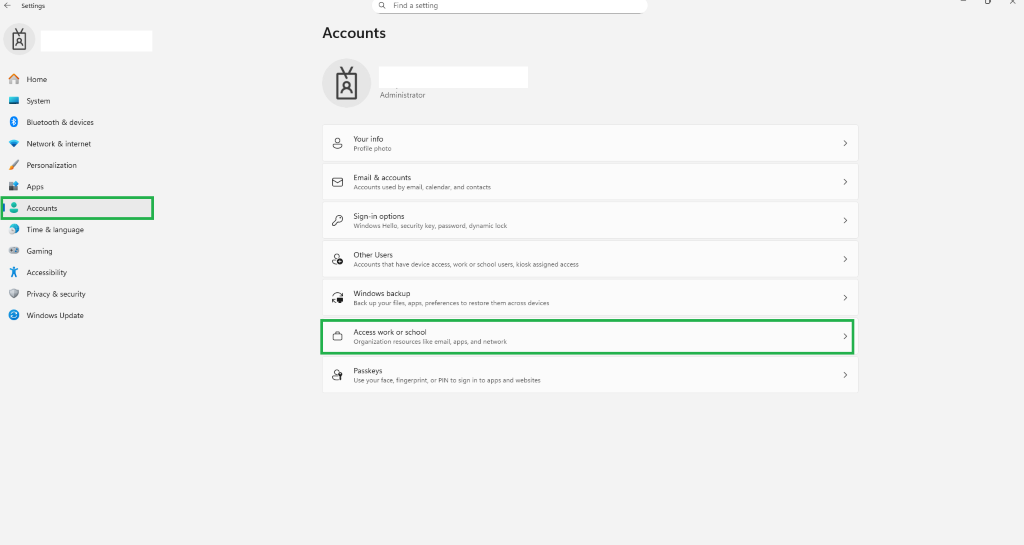The image size is (1024, 545).
Task: Select Apps in sidebar
Action: tap(77, 187)
